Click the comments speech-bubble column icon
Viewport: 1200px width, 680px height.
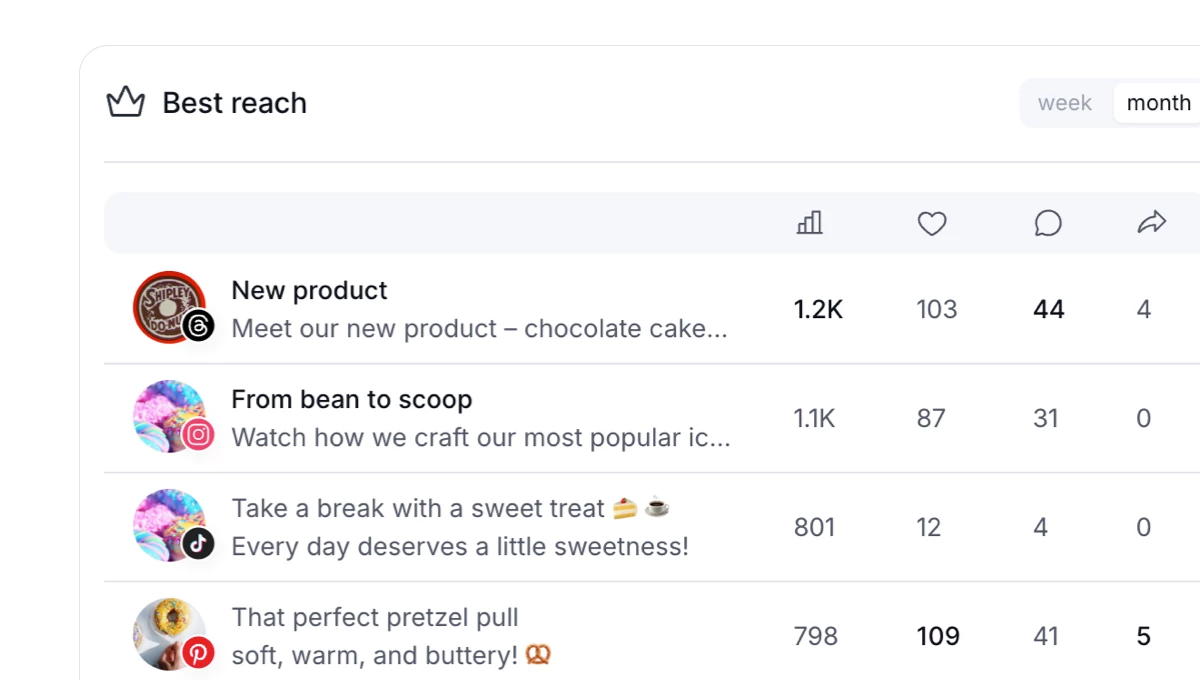pyautogui.click(x=1047, y=223)
